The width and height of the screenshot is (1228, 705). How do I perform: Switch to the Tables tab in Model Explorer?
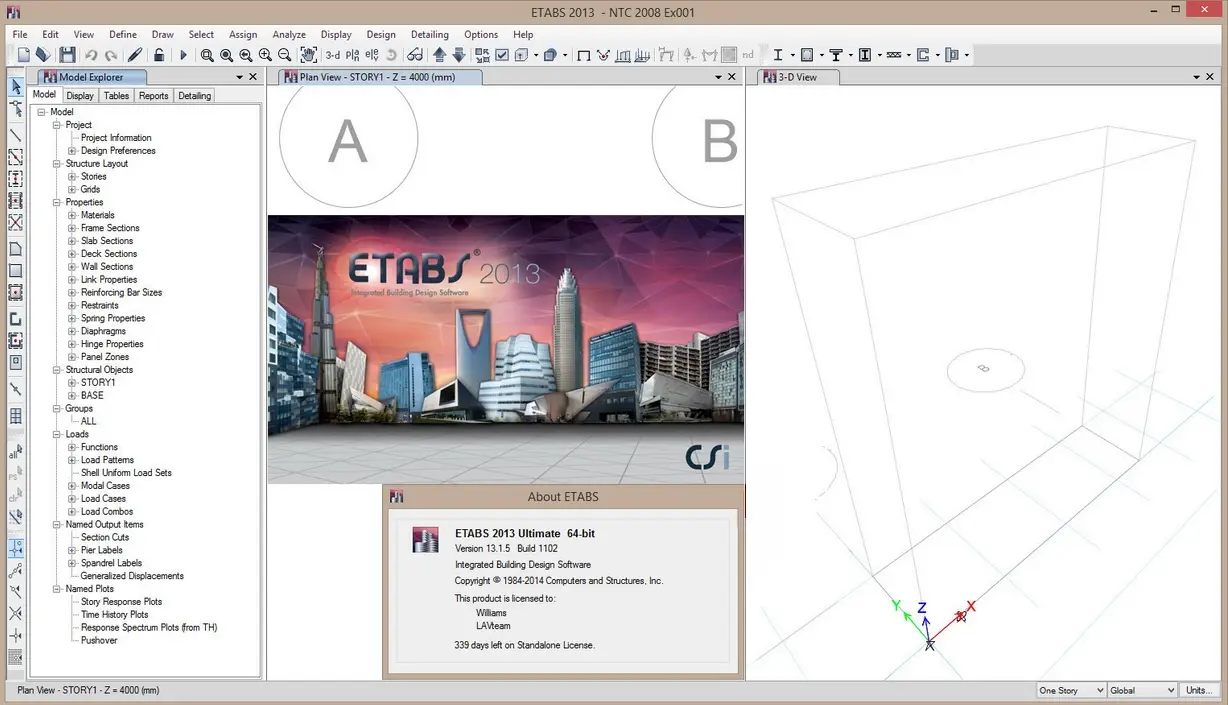(116, 96)
